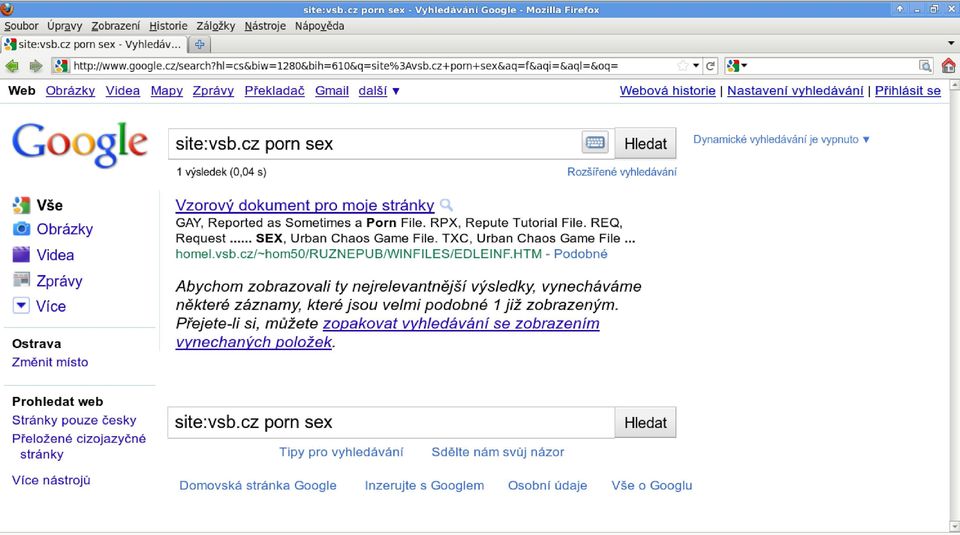Click the preview magnifier next to result title
The width and height of the screenshot is (960, 535).
point(446,205)
